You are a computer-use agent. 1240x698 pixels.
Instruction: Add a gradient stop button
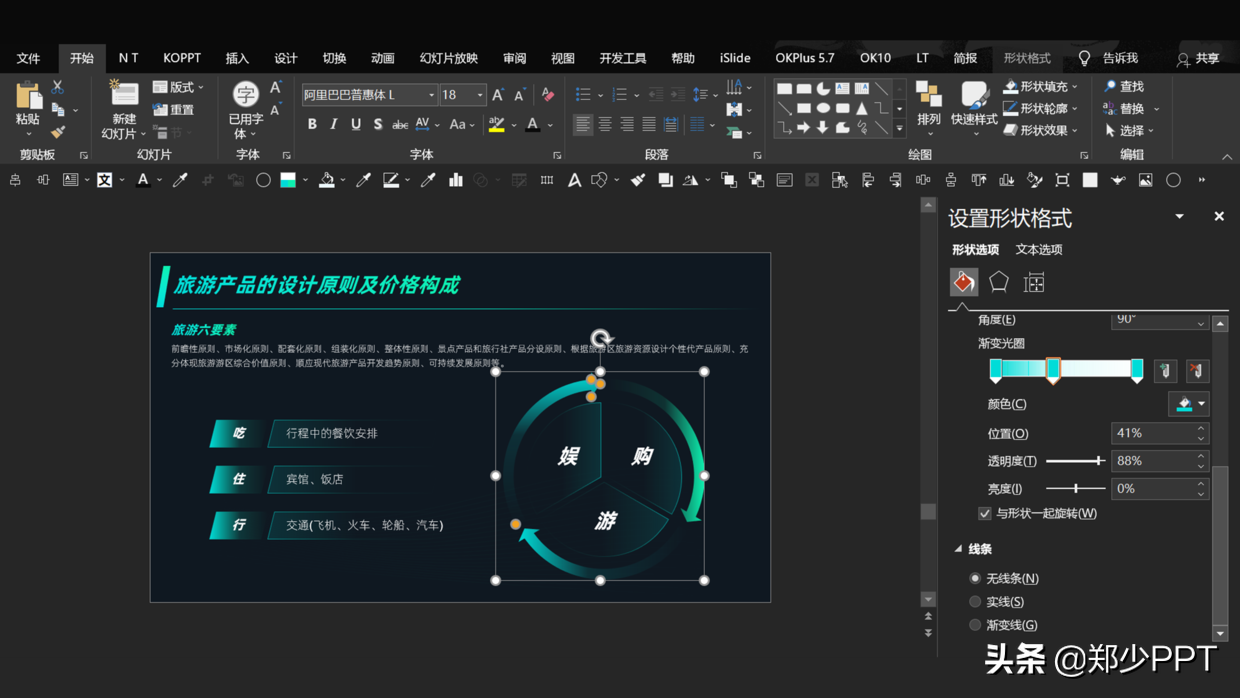coord(1165,371)
